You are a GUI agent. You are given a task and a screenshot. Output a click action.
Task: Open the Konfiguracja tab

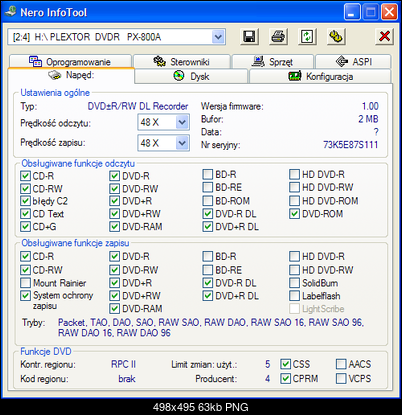(x=320, y=76)
